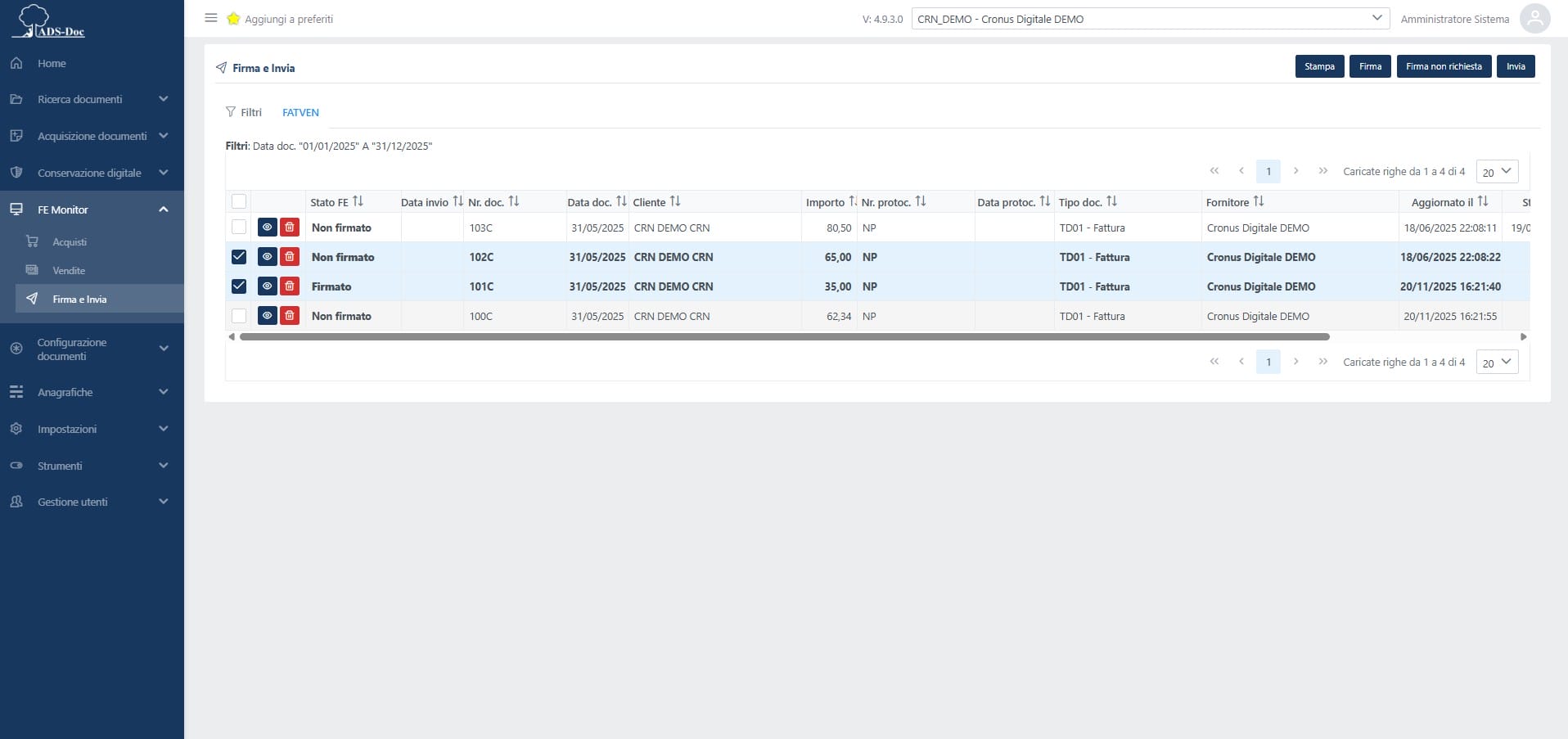The width and height of the screenshot is (1568, 739).
Task: Expand Ricerca documenti menu
Action: (x=92, y=99)
